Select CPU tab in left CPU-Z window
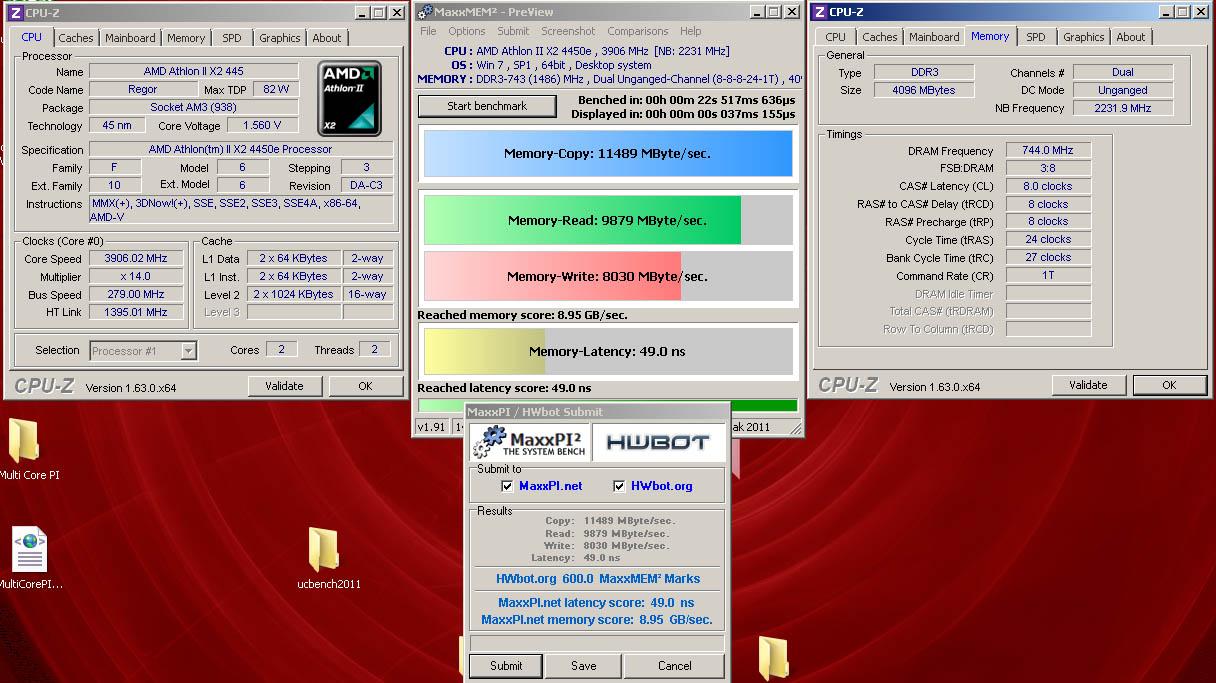 32,37
